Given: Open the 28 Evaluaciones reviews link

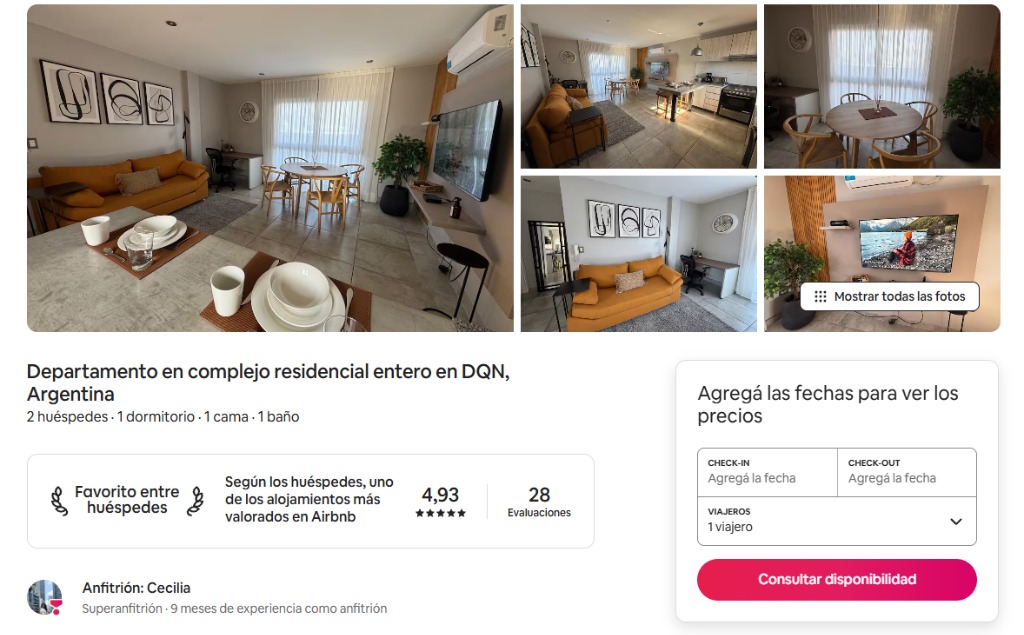Looking at the screenshot, I should click(x=539, y=502).
